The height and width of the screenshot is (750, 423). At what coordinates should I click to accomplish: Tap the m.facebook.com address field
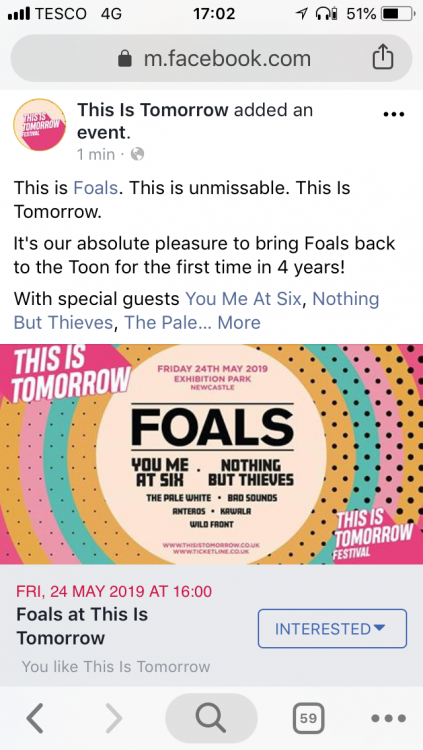[x=211, y=58]
